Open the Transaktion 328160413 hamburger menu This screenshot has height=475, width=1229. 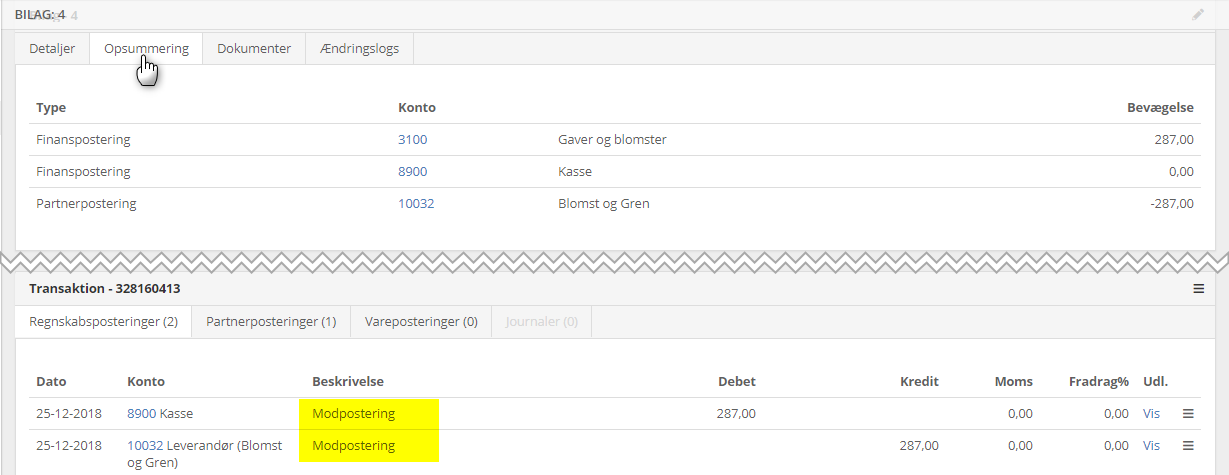[1198, 289]
